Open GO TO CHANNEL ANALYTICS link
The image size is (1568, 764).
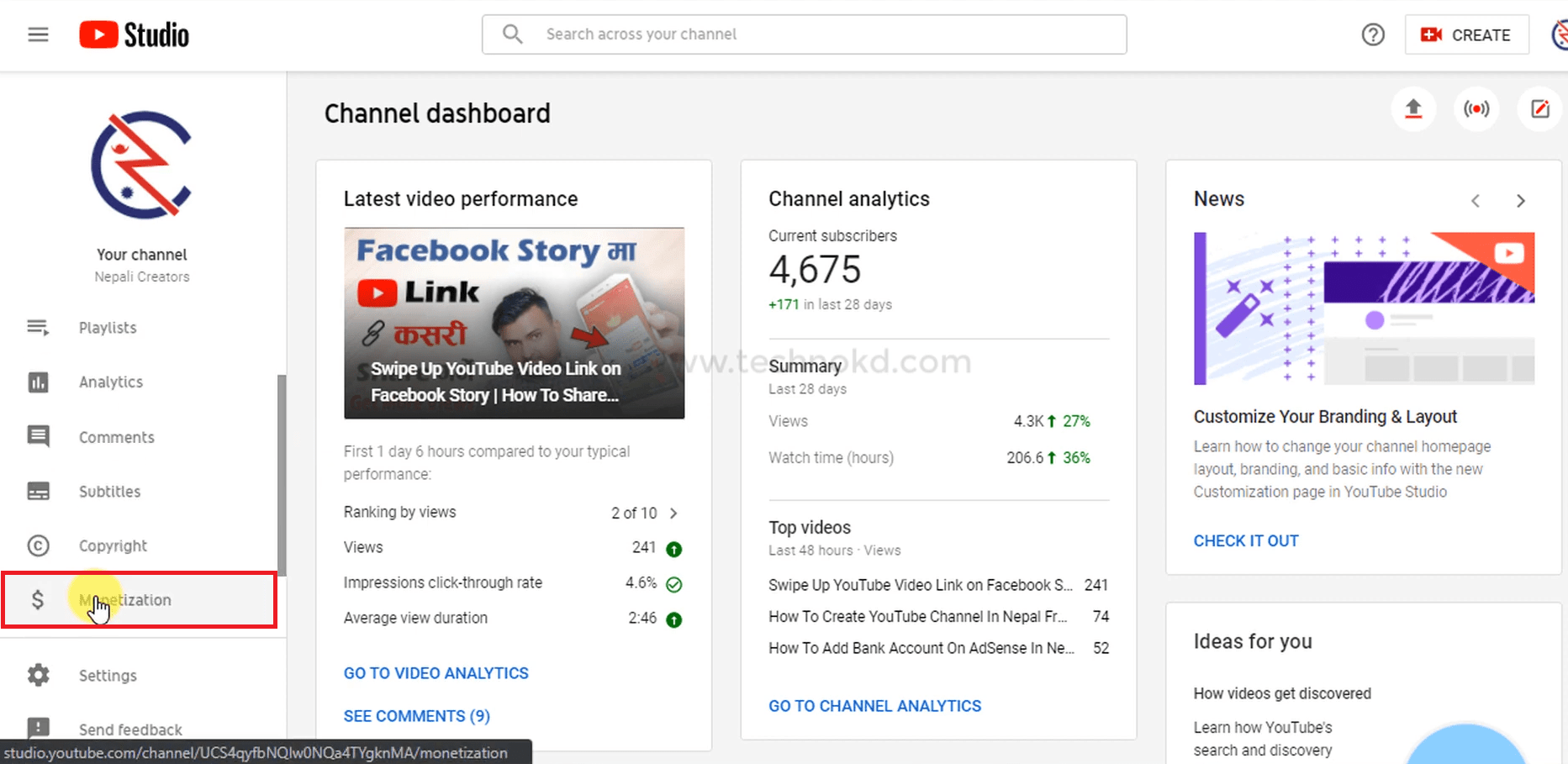874,706
